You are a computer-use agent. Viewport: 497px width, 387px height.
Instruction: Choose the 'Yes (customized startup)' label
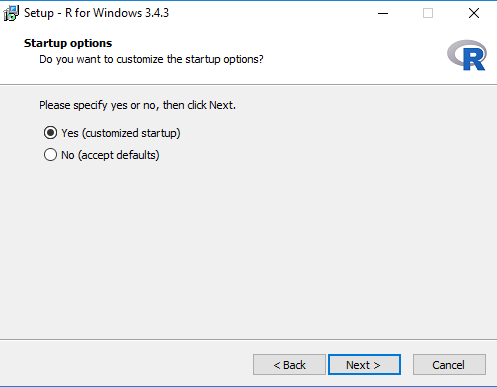click(x=121, y=133)
